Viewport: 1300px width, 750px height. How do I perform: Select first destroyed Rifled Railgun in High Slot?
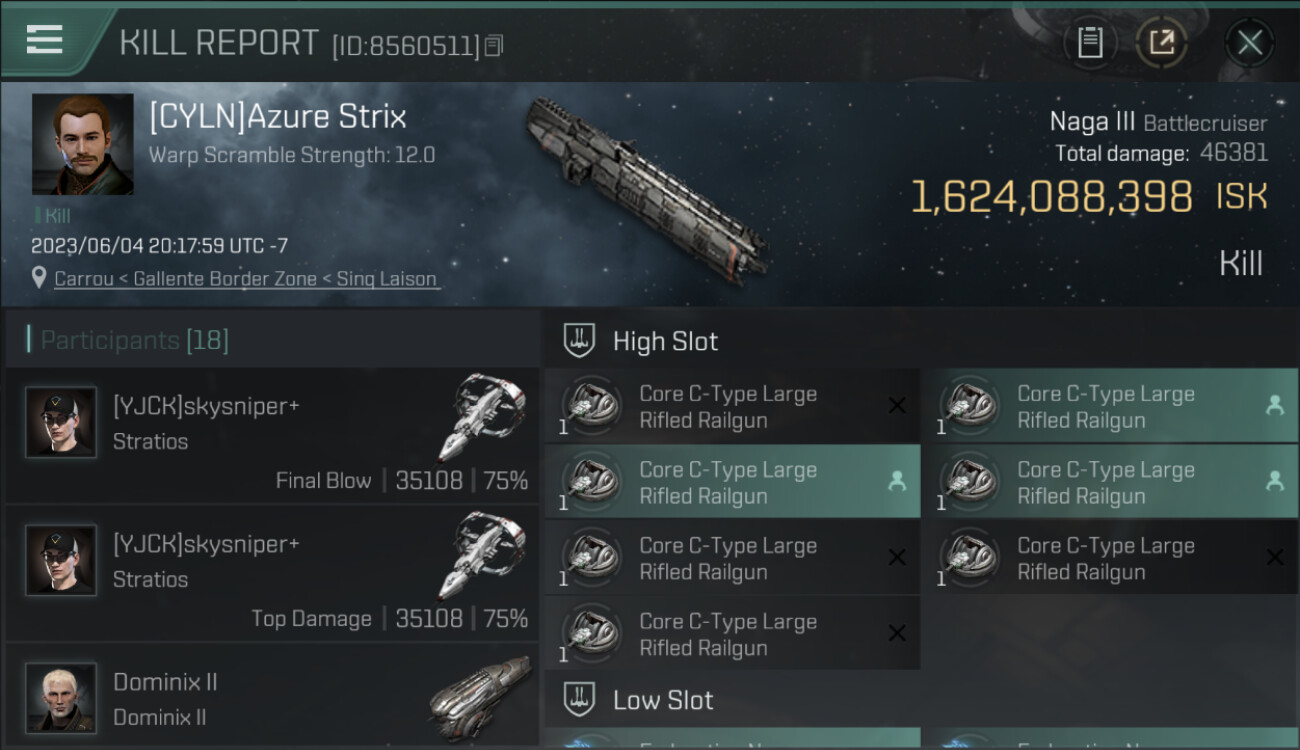(x=732, y=407)
